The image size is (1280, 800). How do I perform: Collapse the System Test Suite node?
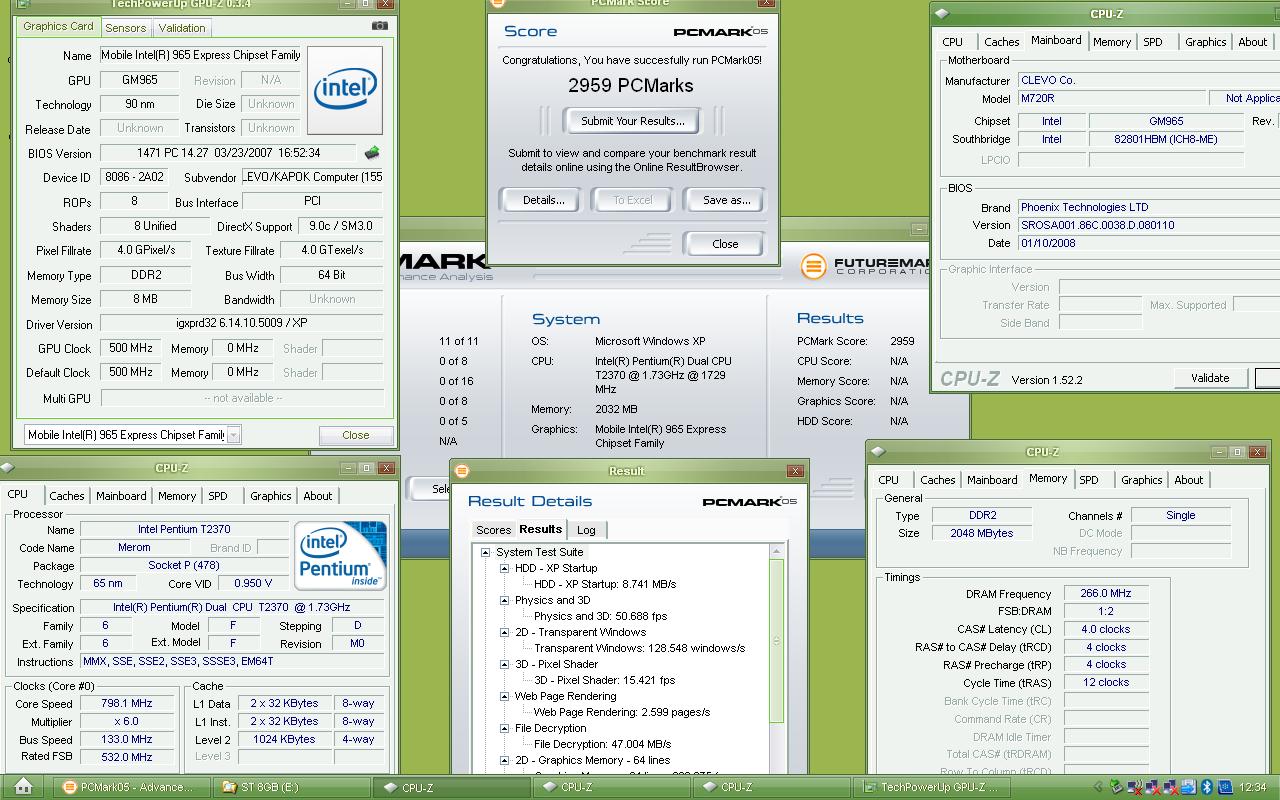[485, 552]
